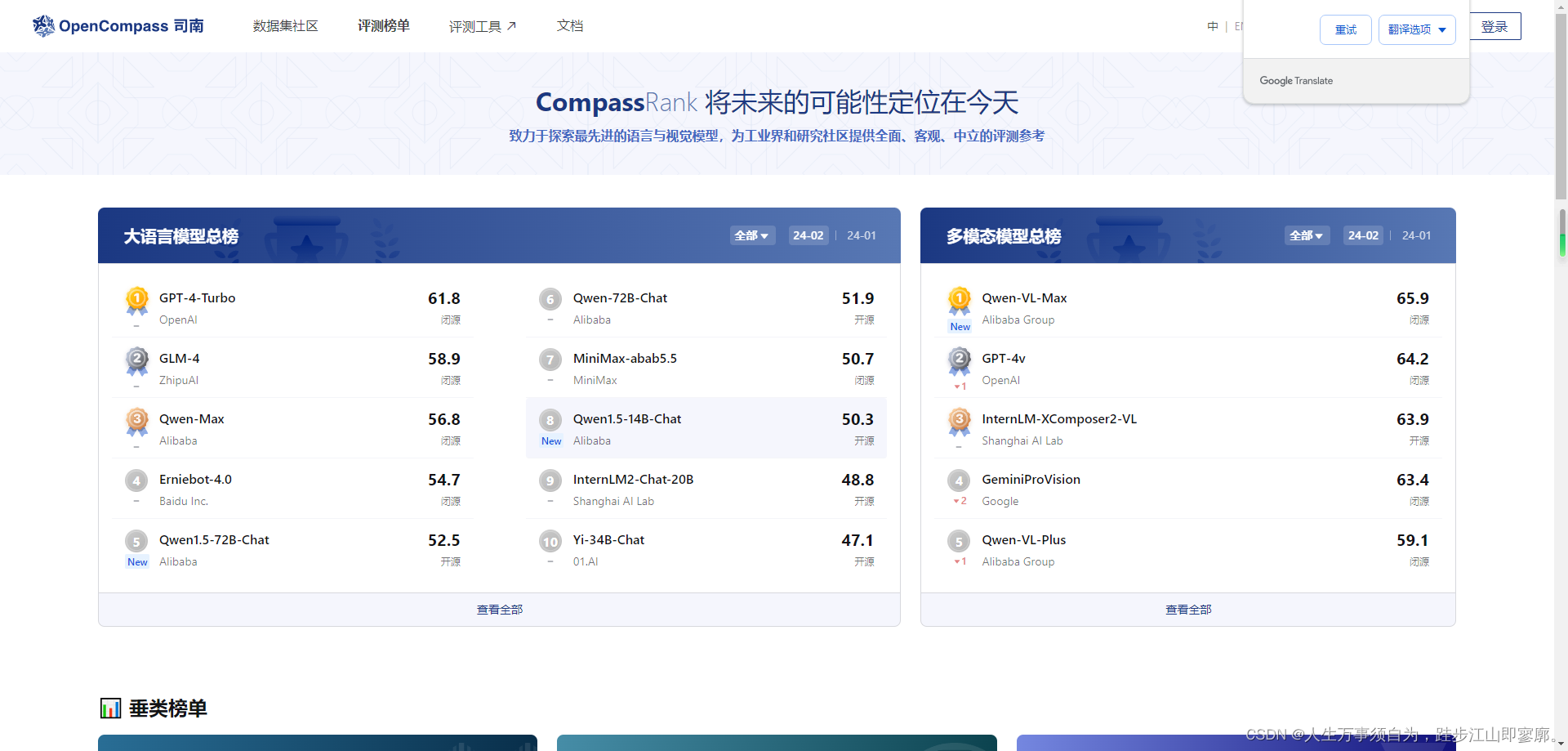Click the scrollbar down arrow
Image resolution: width=1568 pixels, height=751 pixels.
[1561, 744]
